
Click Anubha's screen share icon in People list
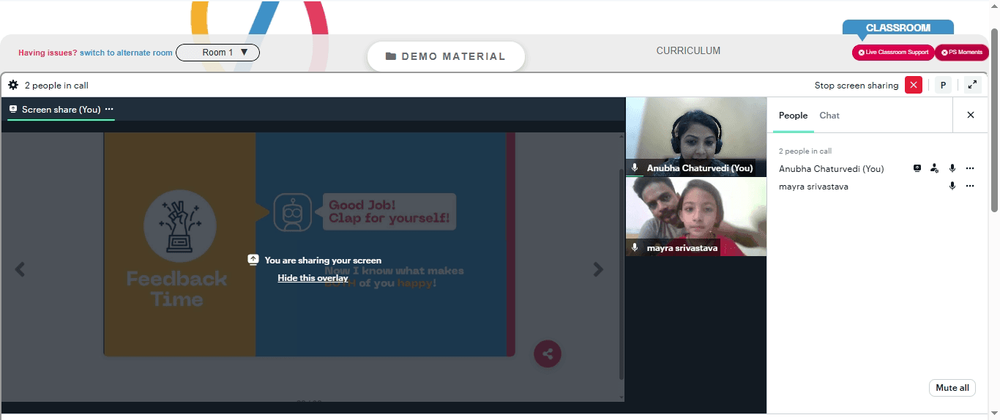click(x=916, y=168)
